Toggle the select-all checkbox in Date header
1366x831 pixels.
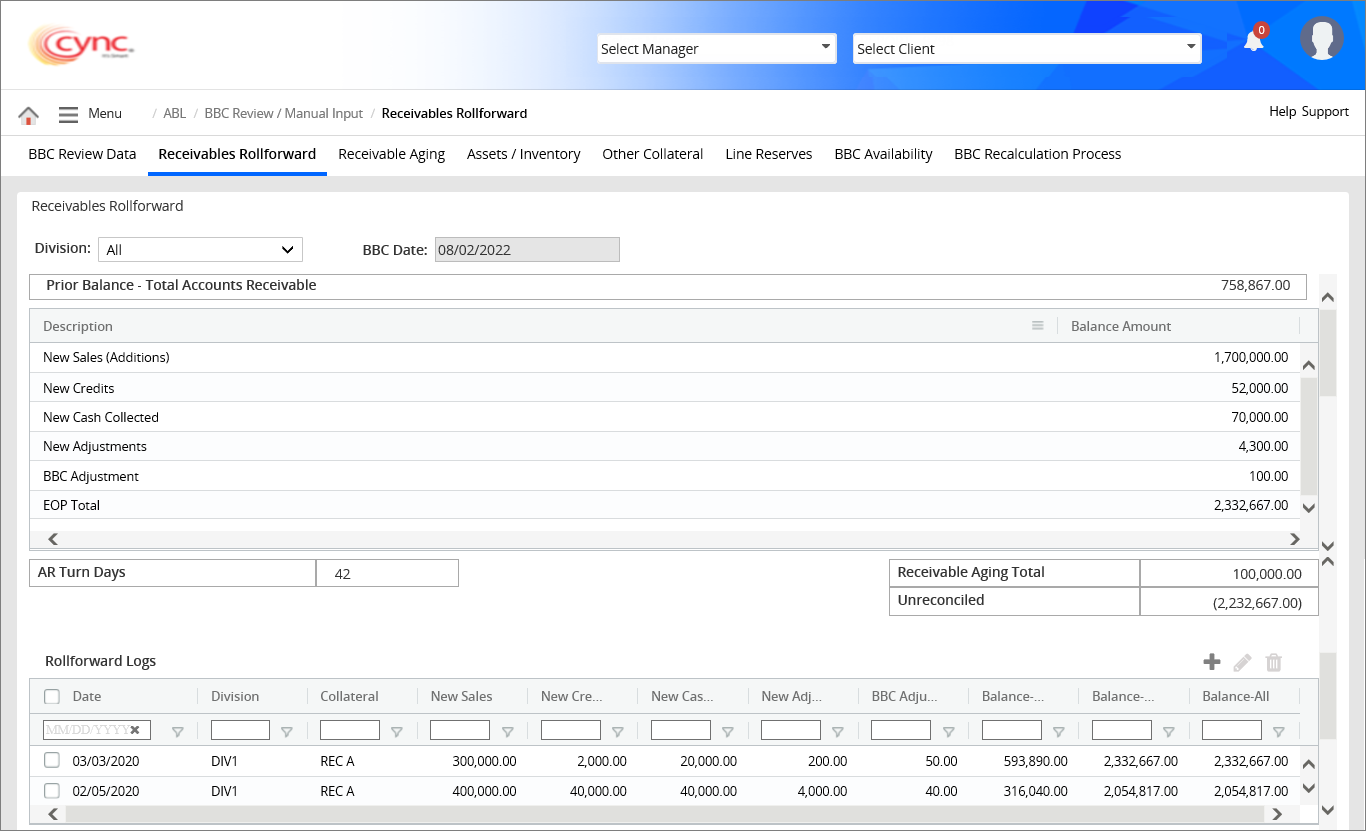[52, 697]
